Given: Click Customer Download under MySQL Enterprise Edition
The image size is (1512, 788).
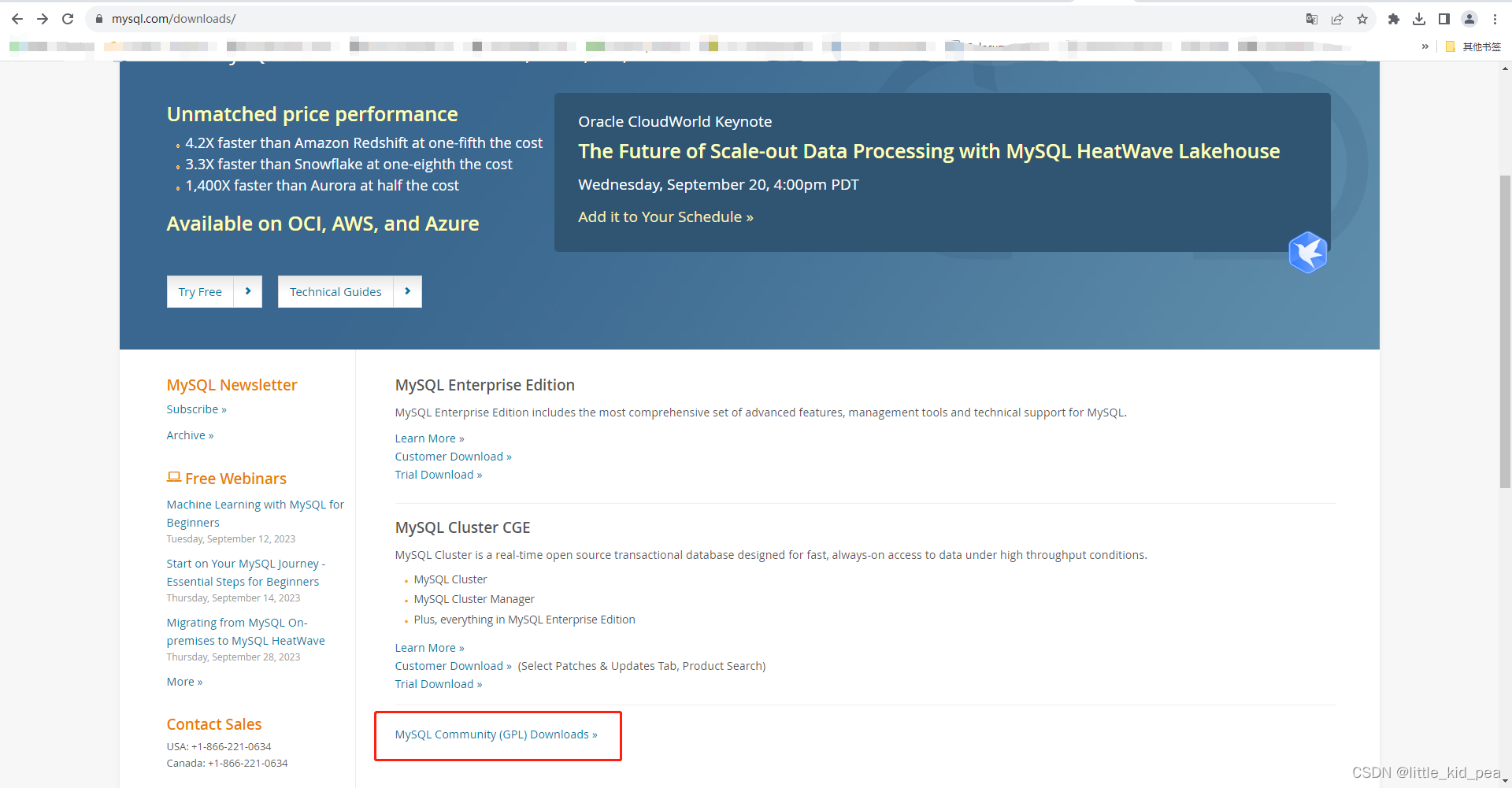Looking at the screenshot, I should 453,457.
